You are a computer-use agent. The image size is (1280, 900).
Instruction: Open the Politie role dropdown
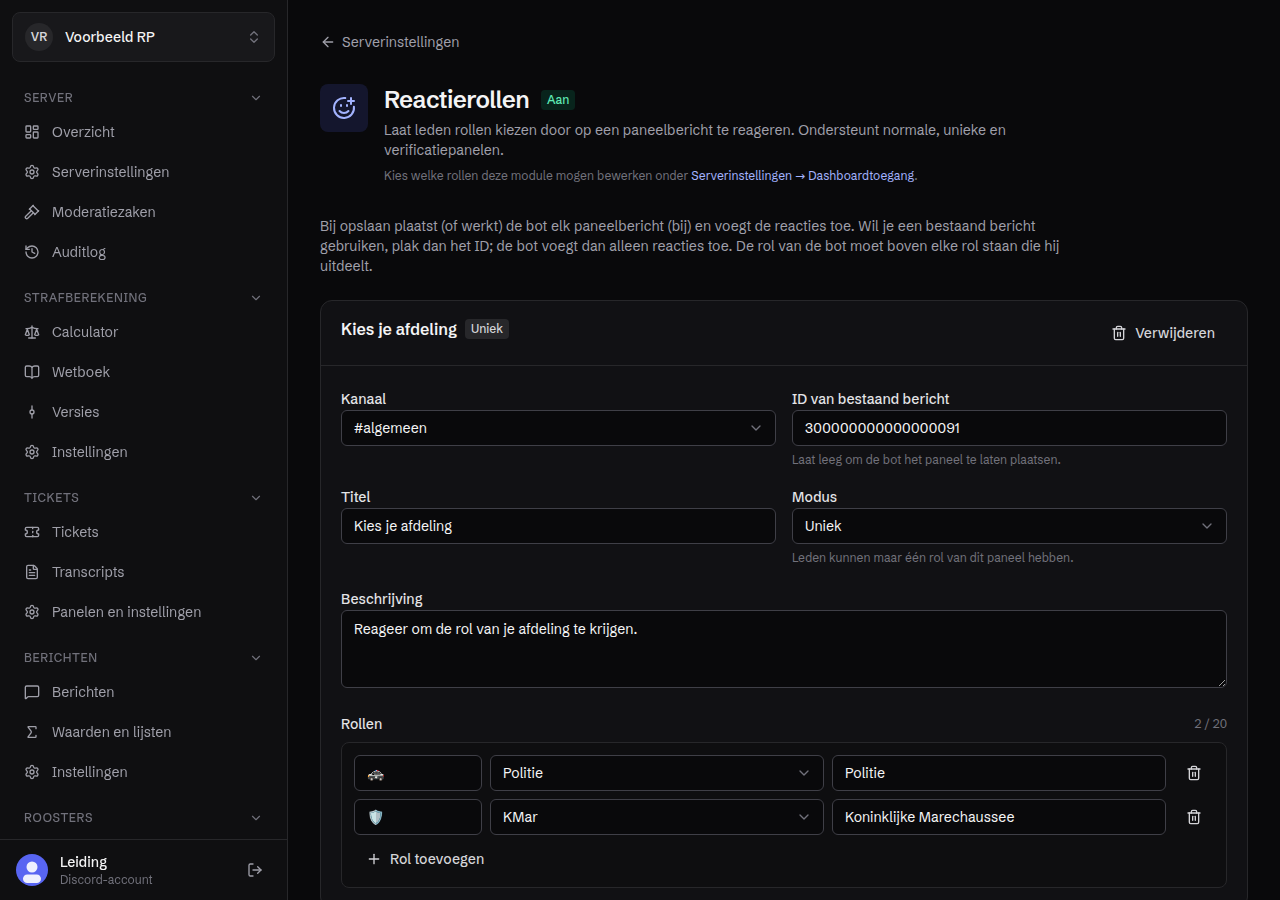pos(657,773)
